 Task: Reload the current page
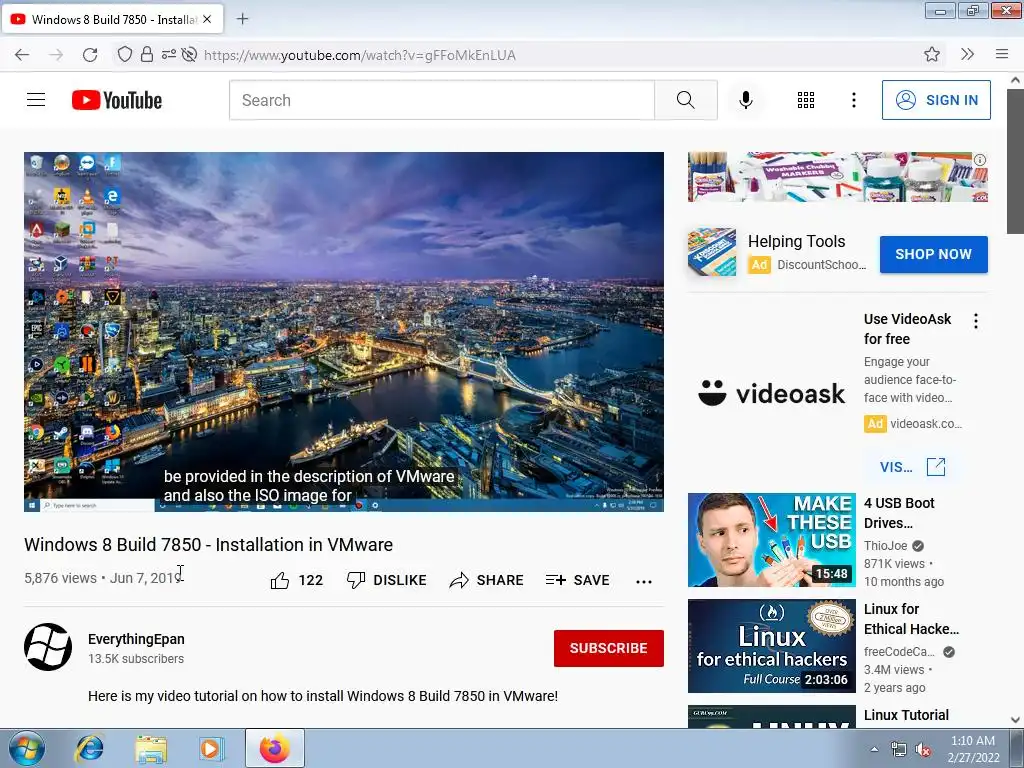click(x=90, y=55)
